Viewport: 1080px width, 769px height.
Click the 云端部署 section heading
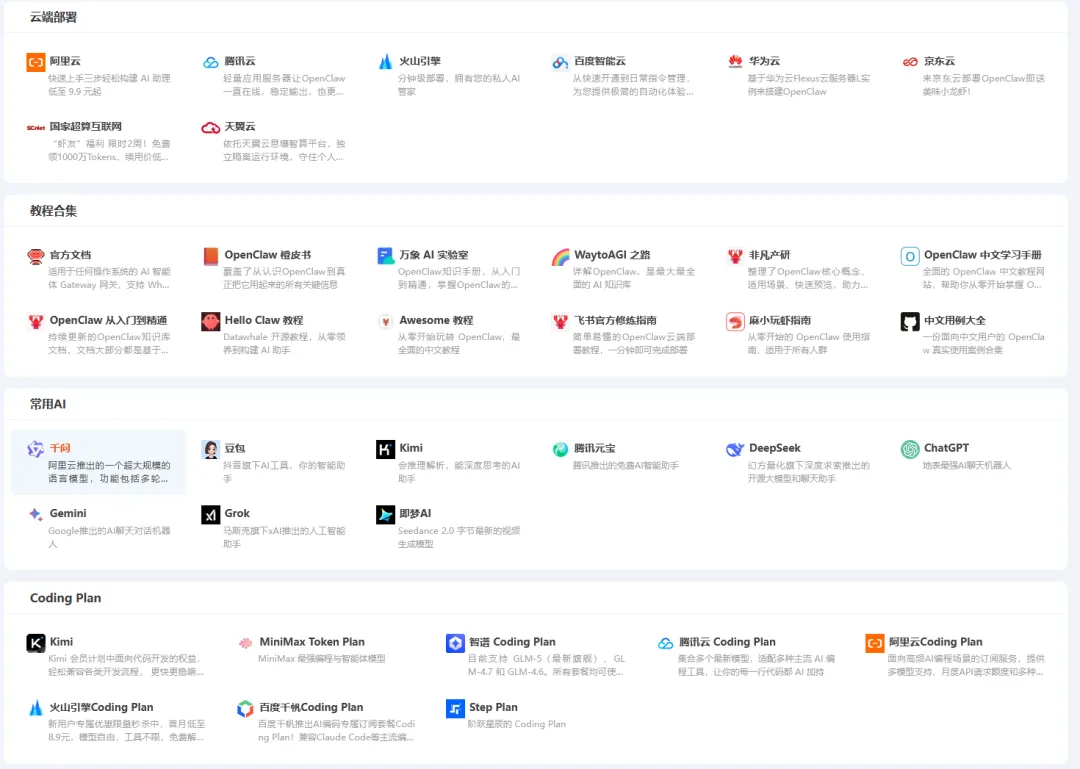54,17
